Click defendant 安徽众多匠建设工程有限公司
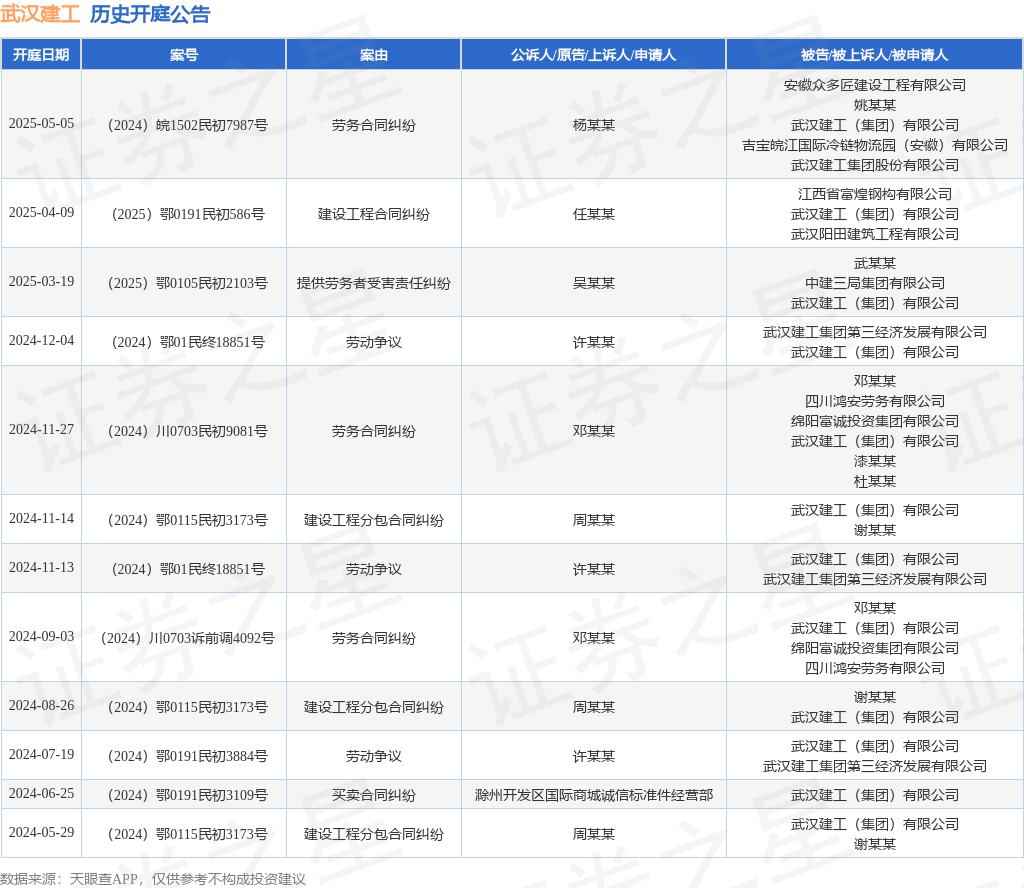 [874, 85]
